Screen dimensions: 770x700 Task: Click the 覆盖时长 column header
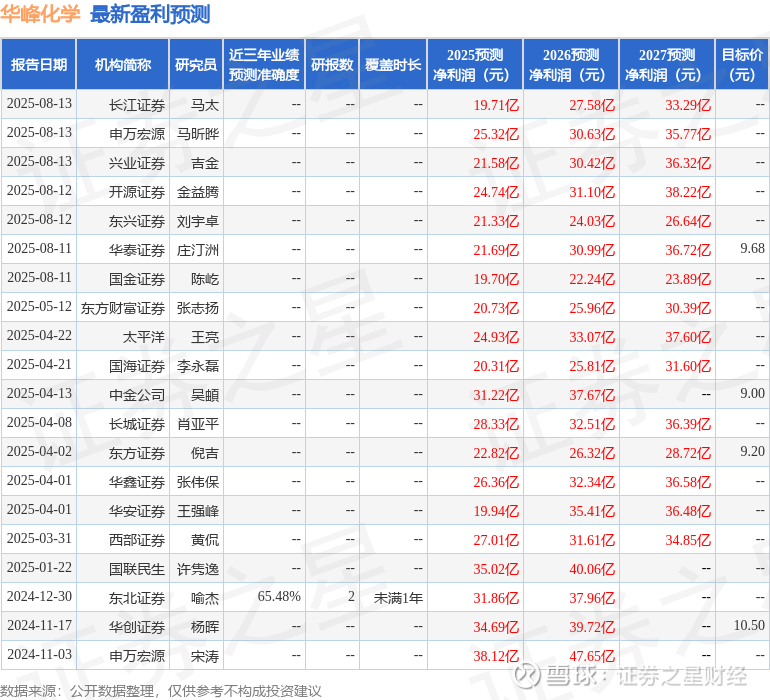(393, 64)
